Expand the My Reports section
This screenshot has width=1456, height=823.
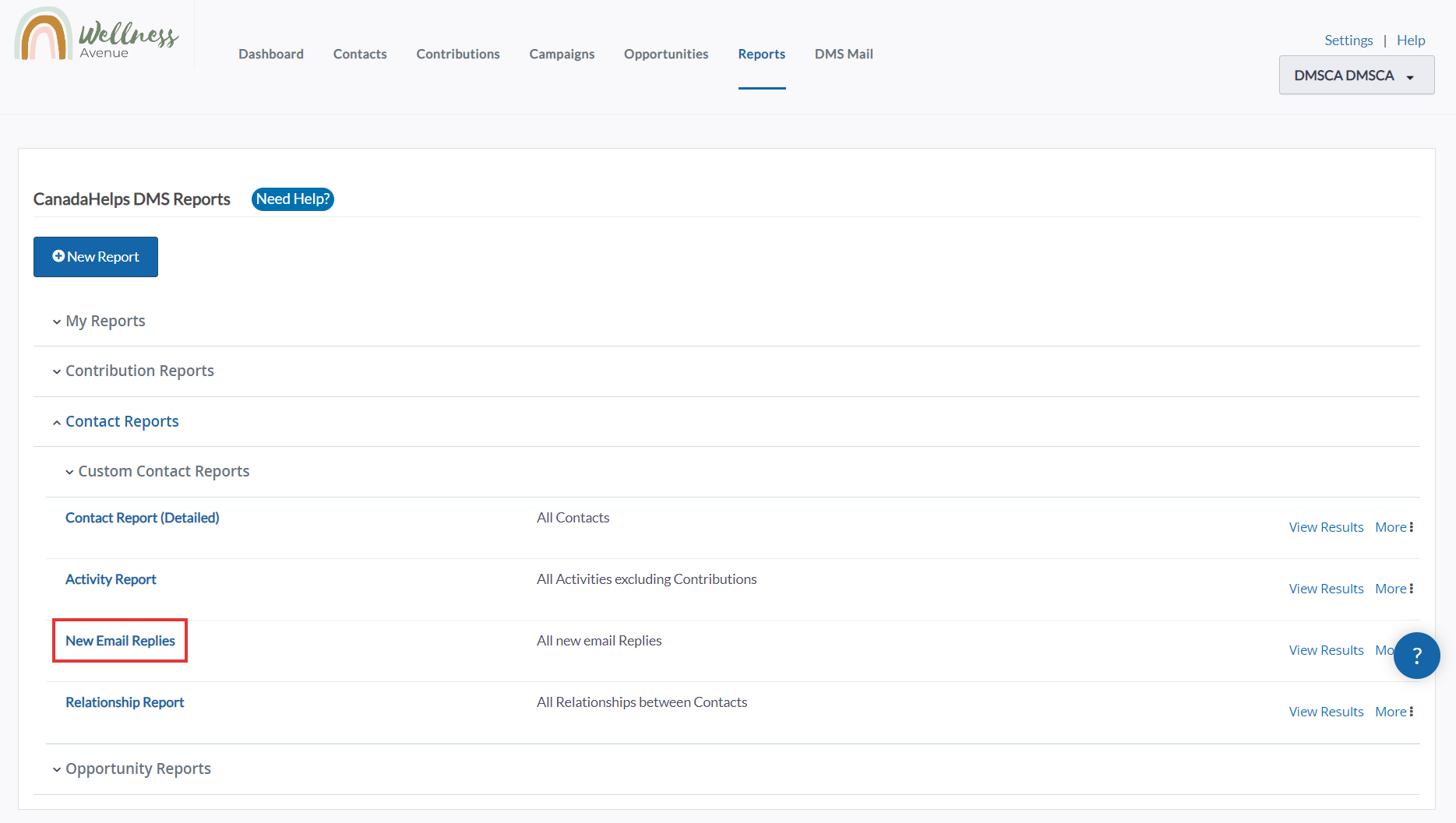[98, 321]
